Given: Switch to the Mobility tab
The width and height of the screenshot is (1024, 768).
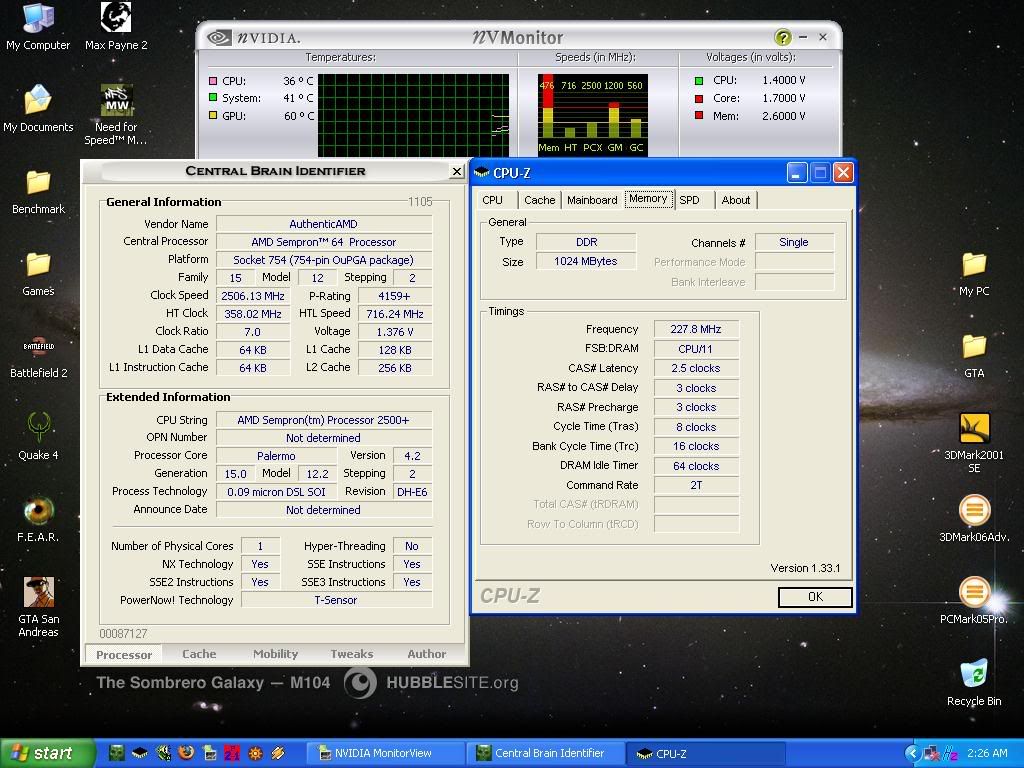Looking at the screenshot, I should 275,654.
